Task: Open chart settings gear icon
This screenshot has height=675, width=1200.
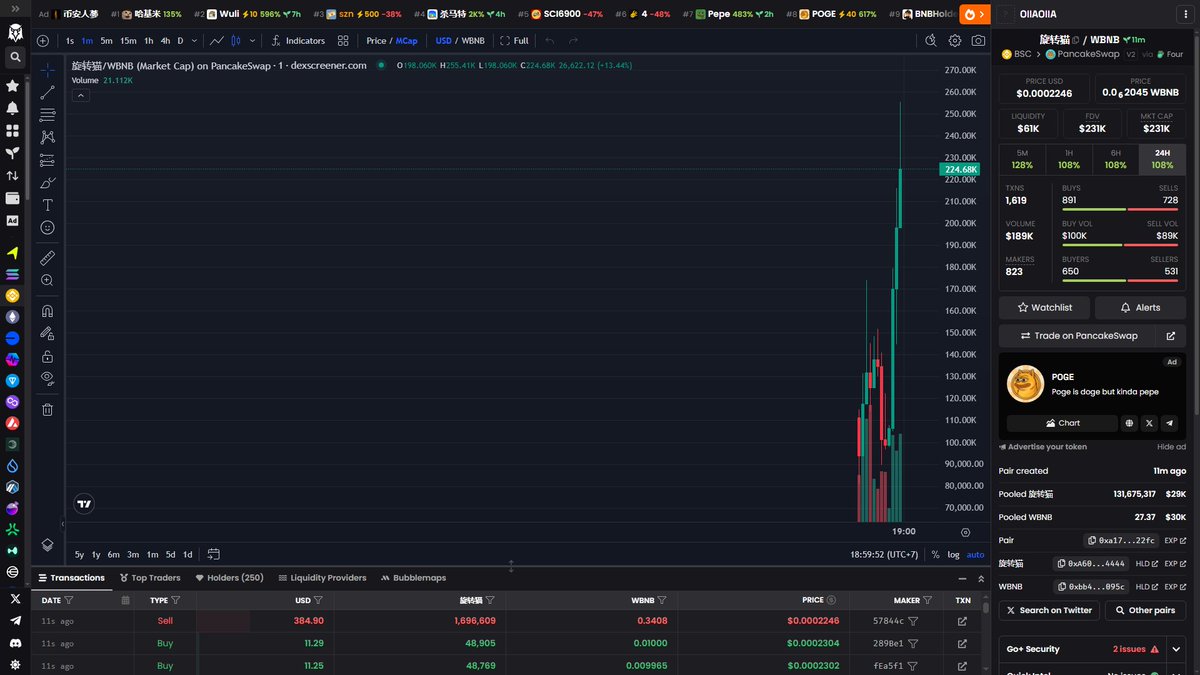Action: [x=955, y=41]
